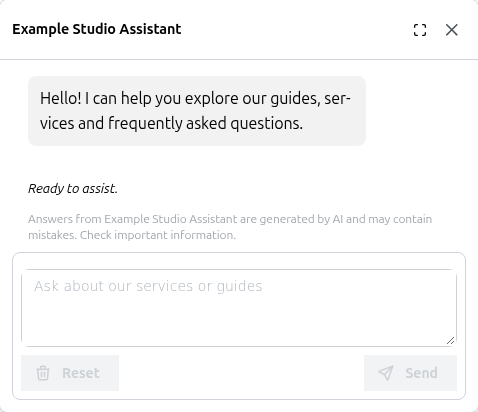
Task: Focus the 'Ask about our services or guides' field
Action: coord(239,308)
